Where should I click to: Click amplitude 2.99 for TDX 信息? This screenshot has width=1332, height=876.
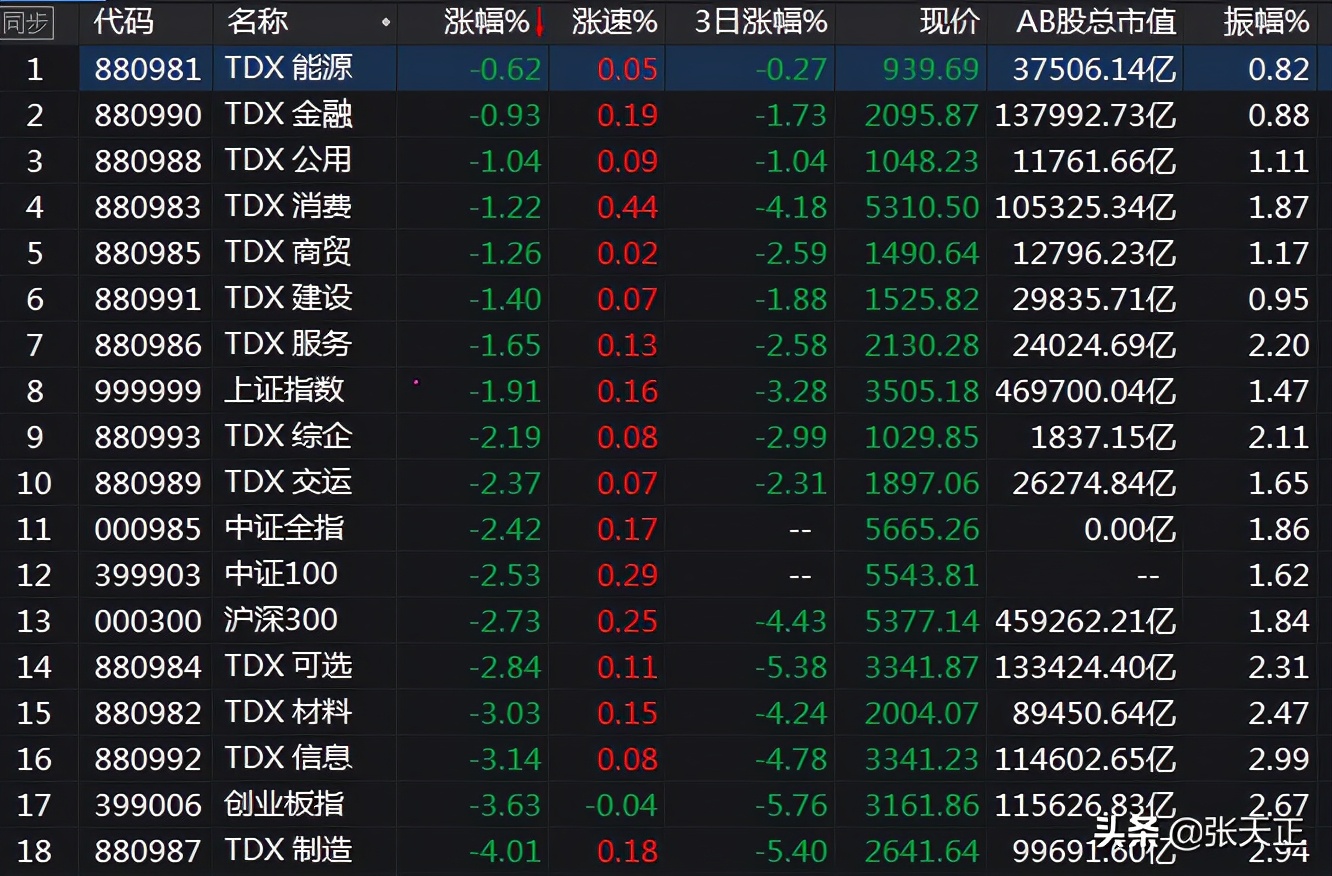[1279, 759]
